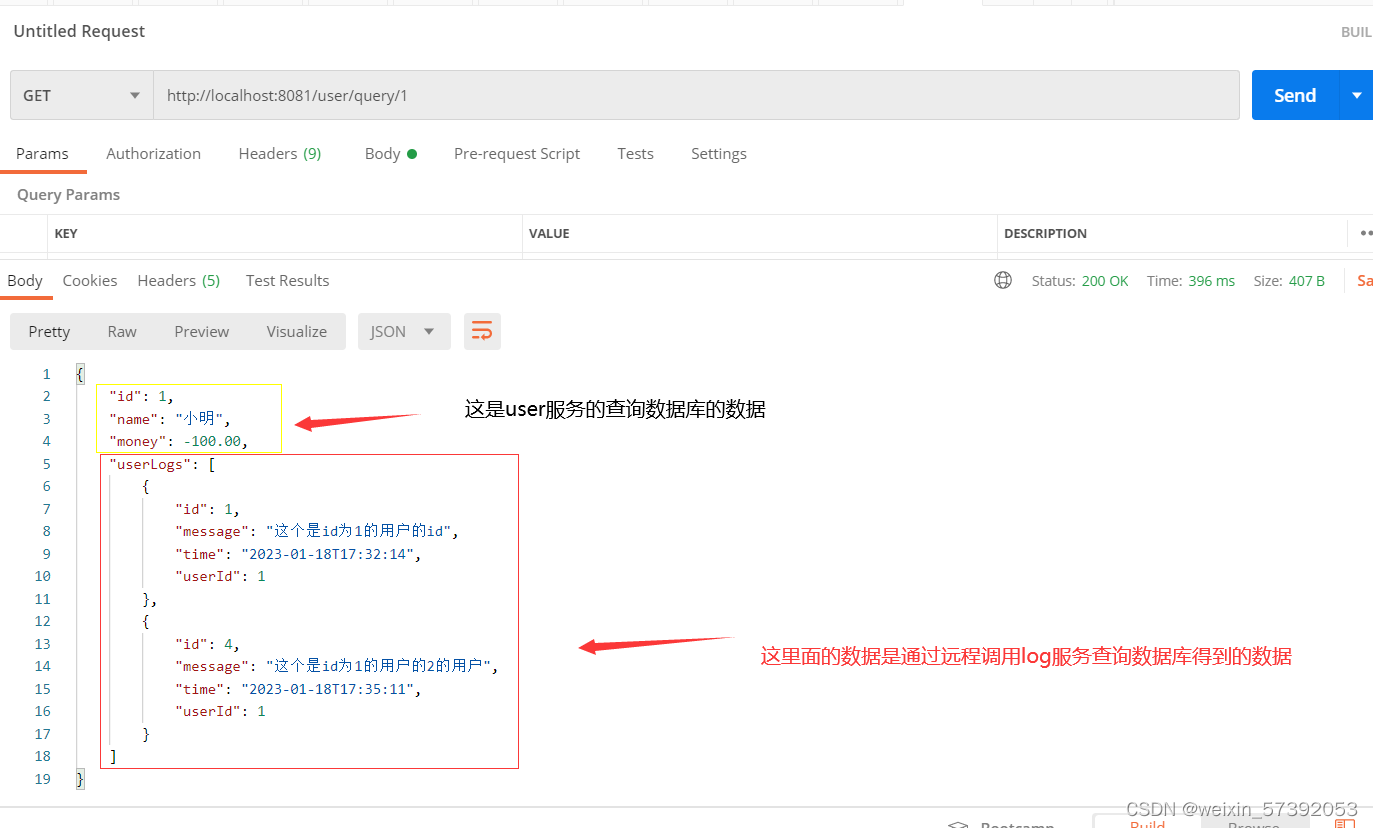This screenshot has height=828, width=1373.
Task: Click the Query Params label
Action: (68, 194)
